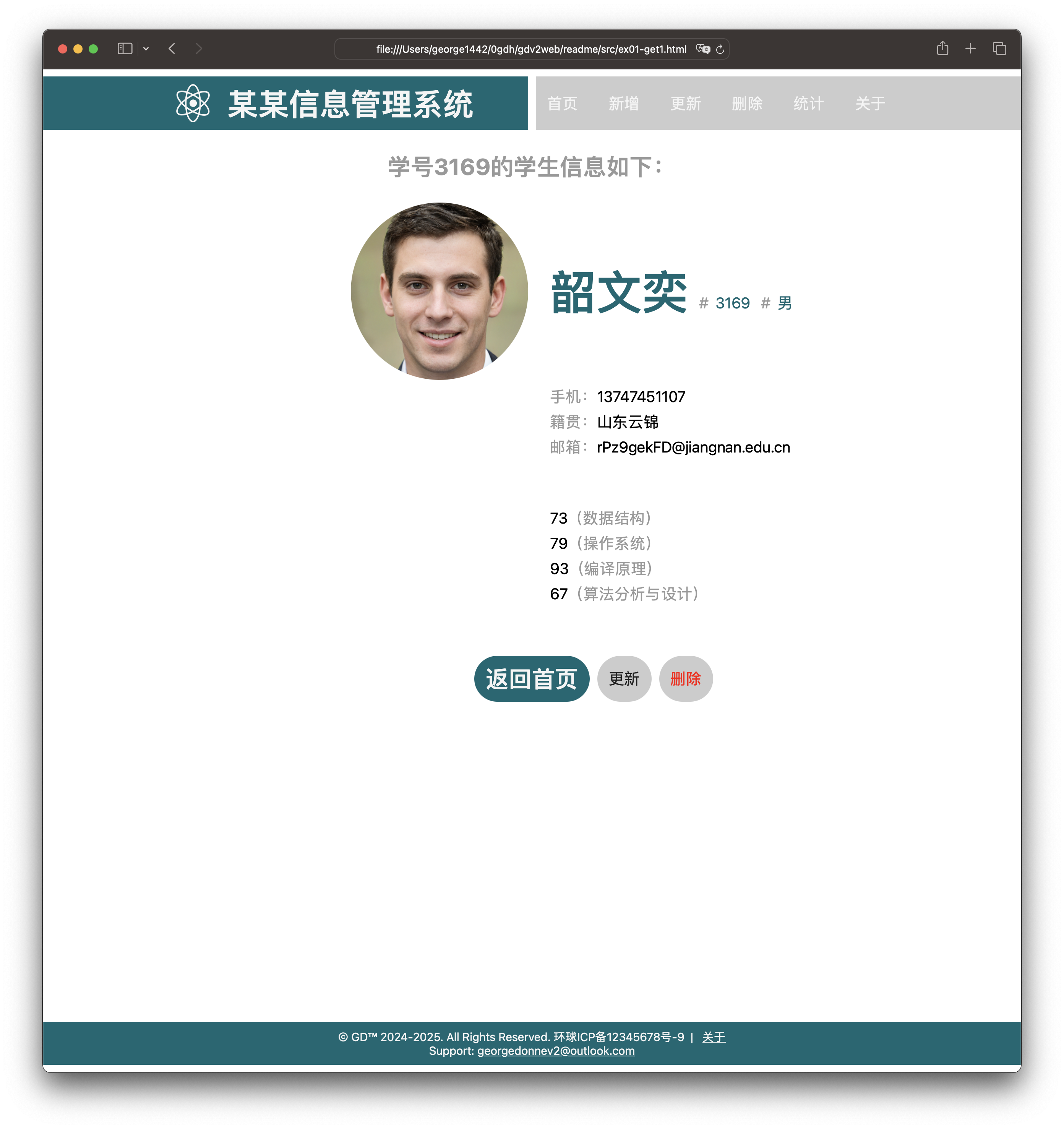
Task: Open the Share icon in Safari toolbar
Action: tap(942, 49)
